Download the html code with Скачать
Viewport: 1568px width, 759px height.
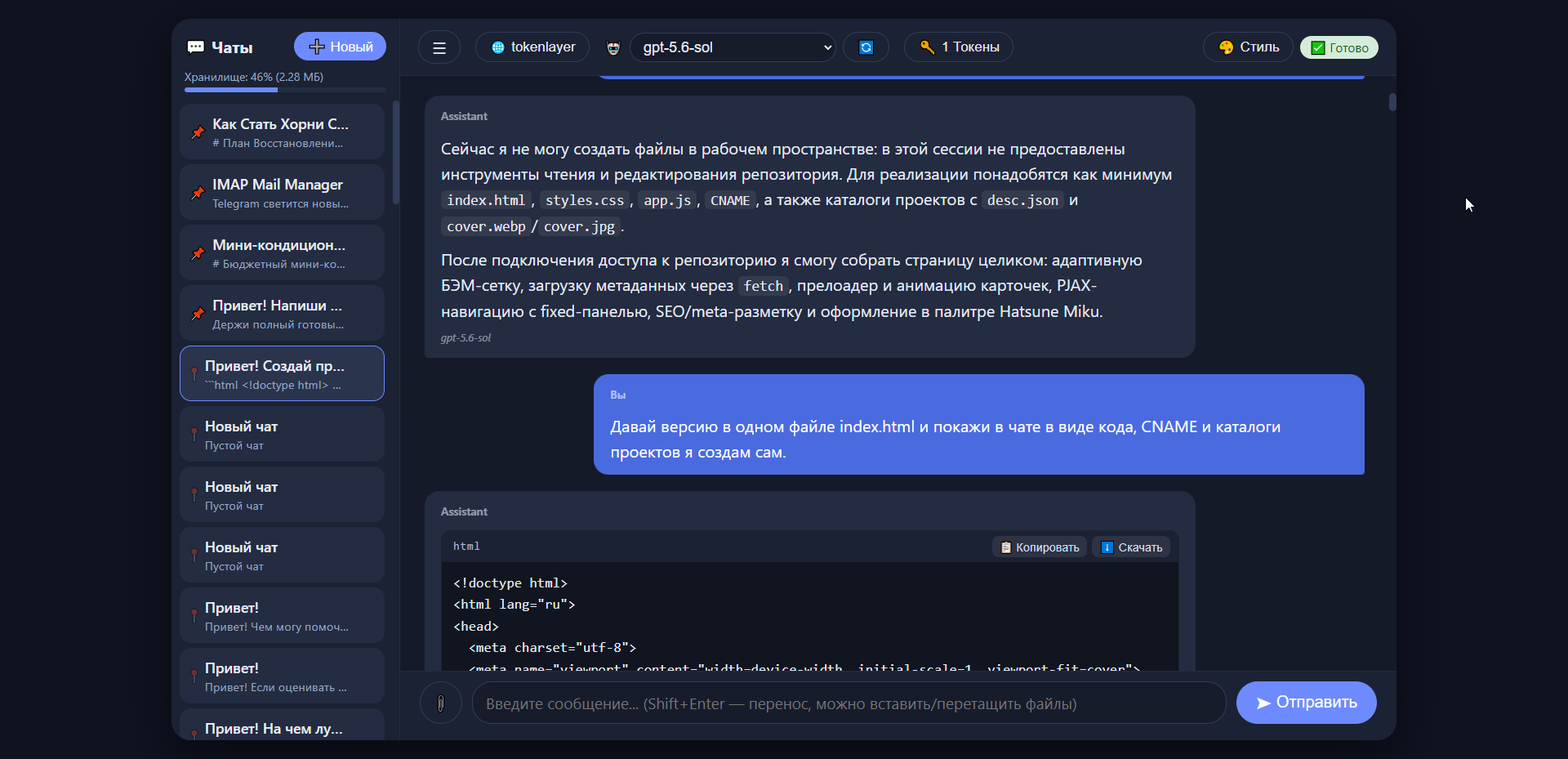(1131, 547)
